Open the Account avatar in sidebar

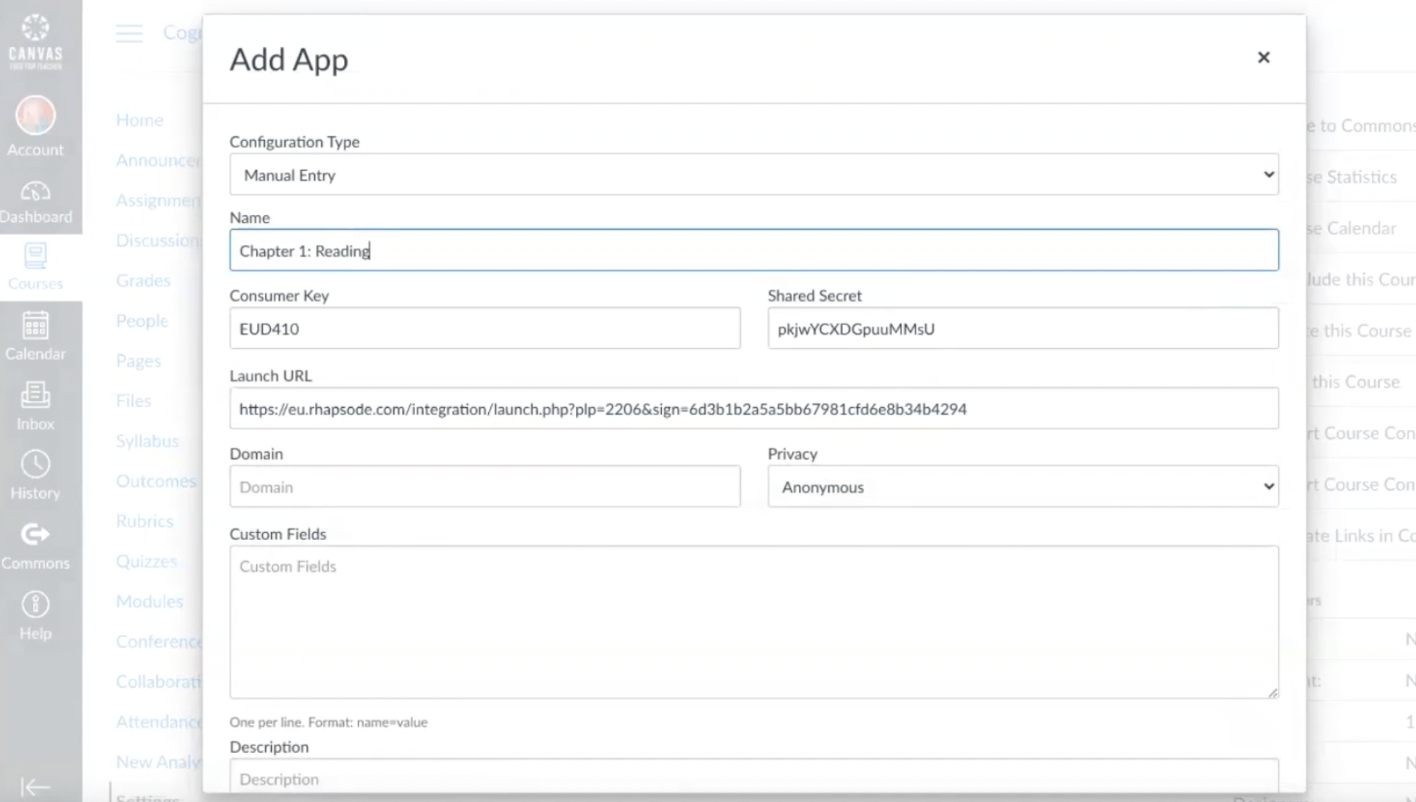pos(35,118)
